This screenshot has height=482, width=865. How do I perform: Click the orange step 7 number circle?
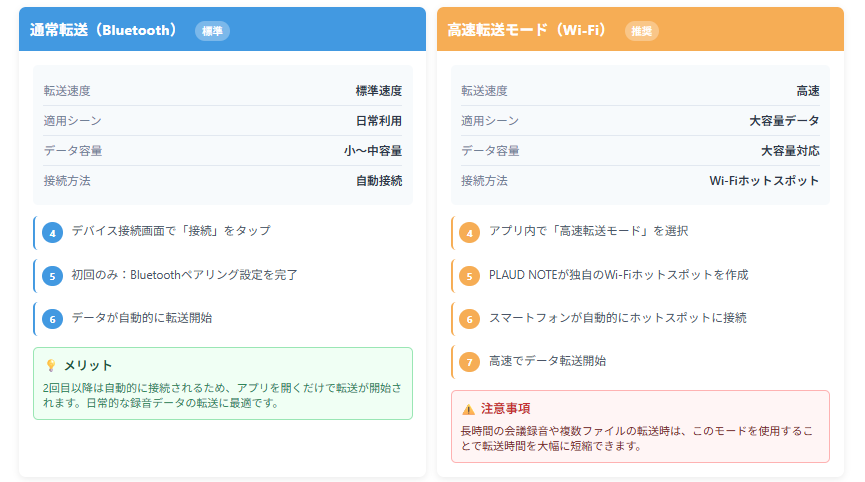point(470,362)
